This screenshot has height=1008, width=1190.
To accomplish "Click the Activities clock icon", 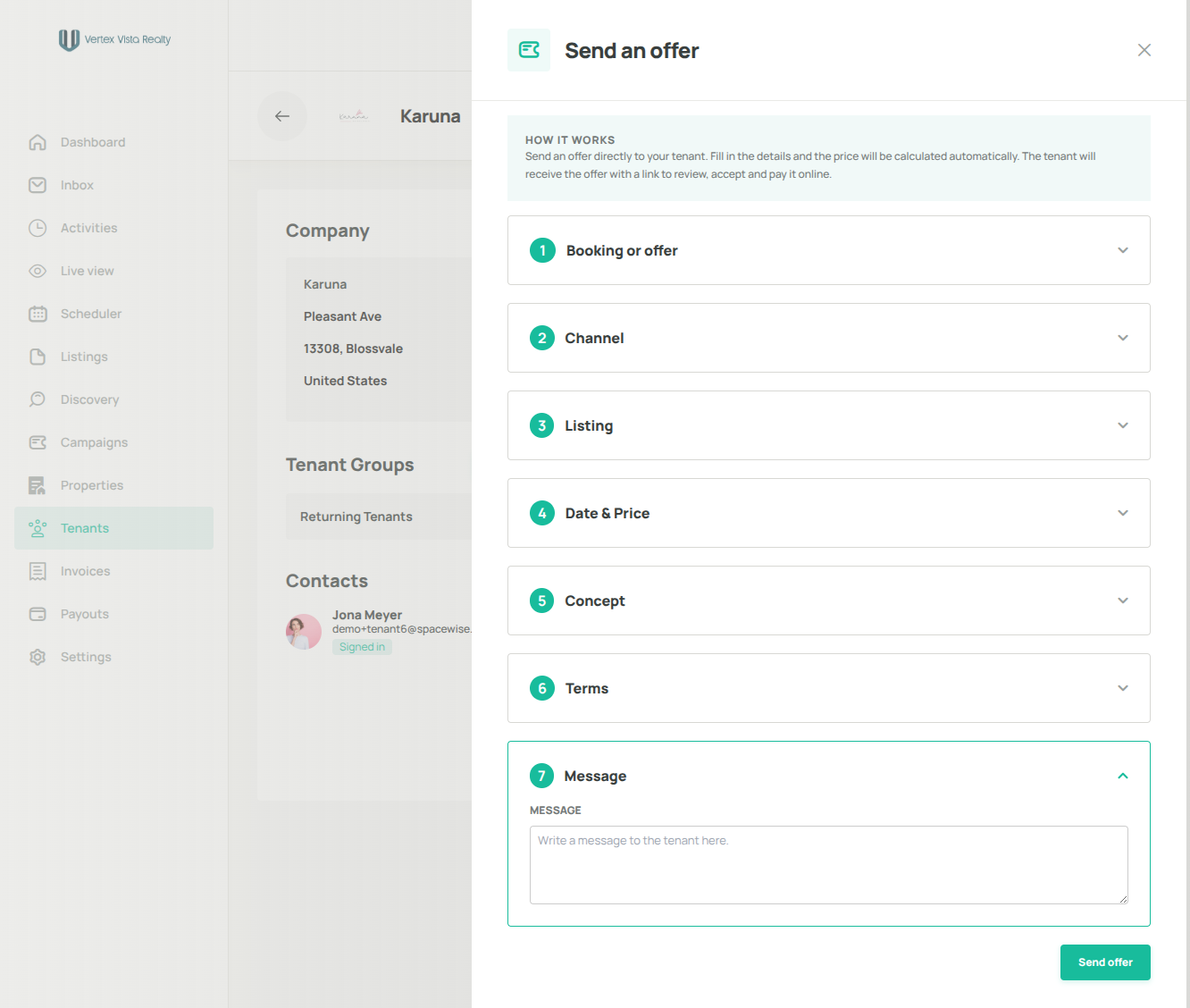I will (x=38, y=228).
